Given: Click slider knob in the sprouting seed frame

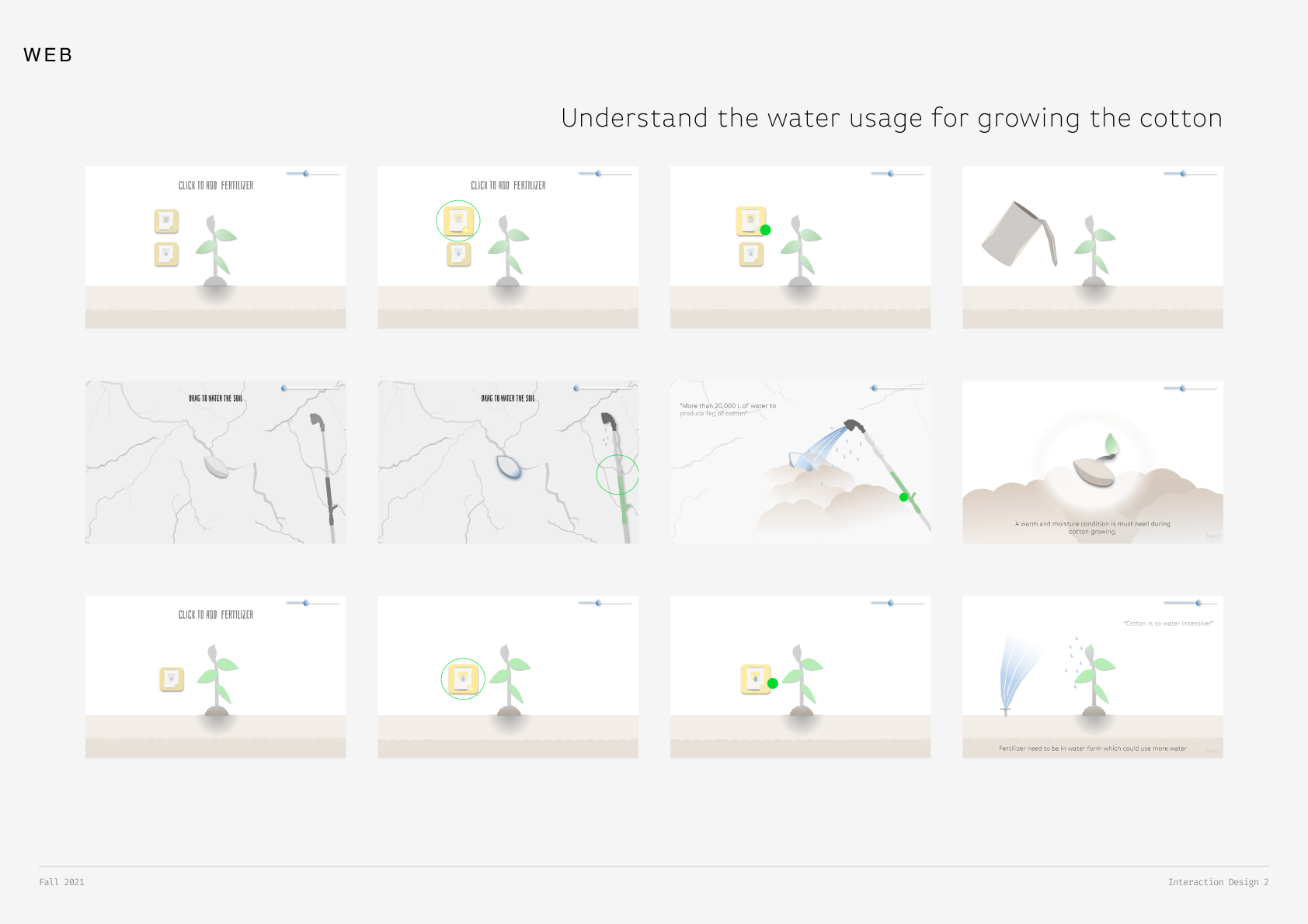Looking at the screenshot, I should [x=1182, y=388].
